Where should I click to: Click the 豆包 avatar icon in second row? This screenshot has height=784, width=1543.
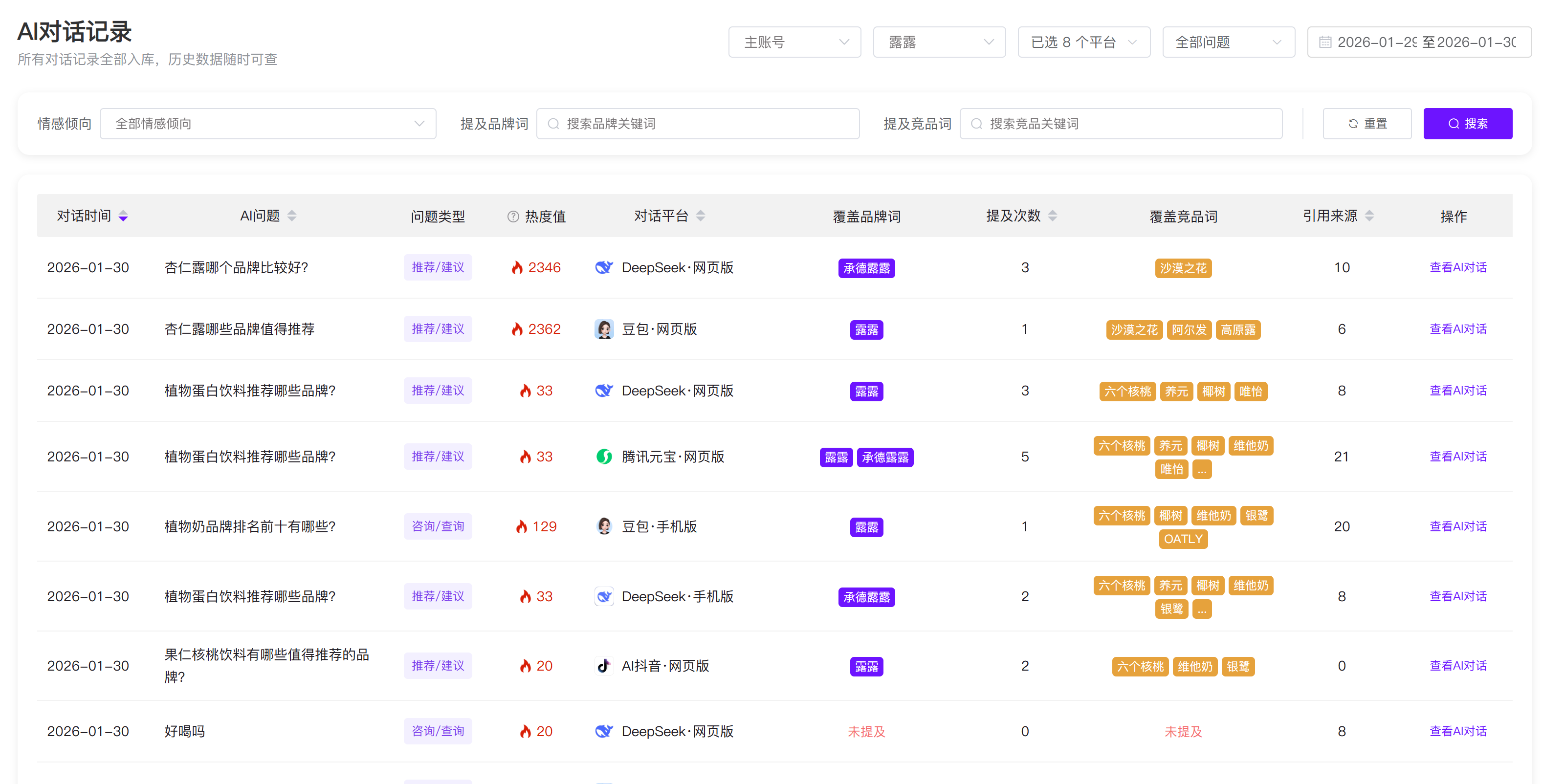point(604,329)
